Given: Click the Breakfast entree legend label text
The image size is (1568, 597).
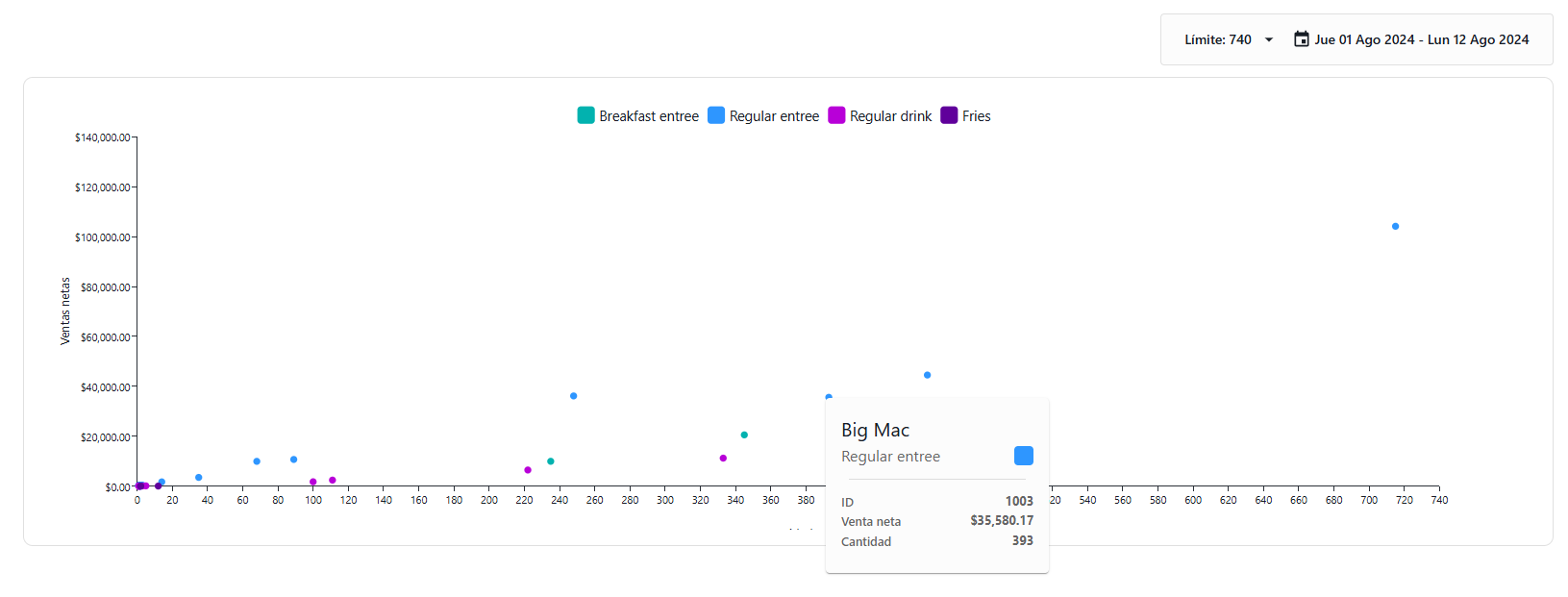Looking at the screenshot, I should (x=649, y=116).
